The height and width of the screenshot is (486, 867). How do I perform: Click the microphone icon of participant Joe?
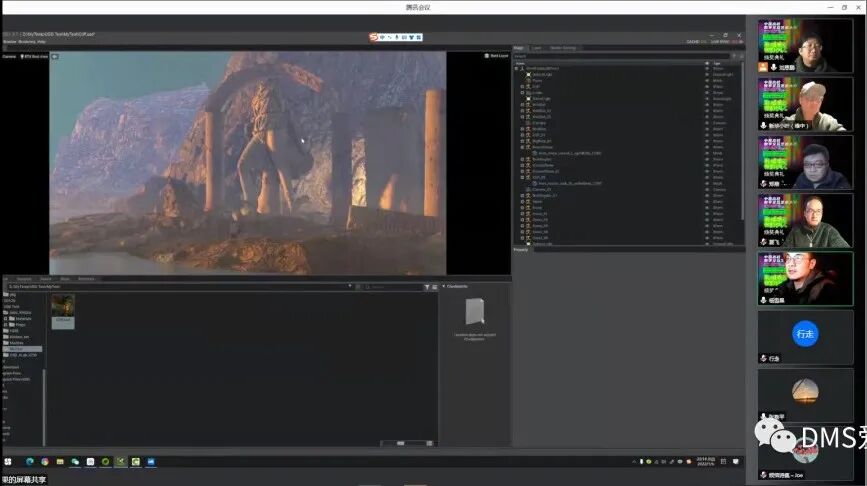764,475
